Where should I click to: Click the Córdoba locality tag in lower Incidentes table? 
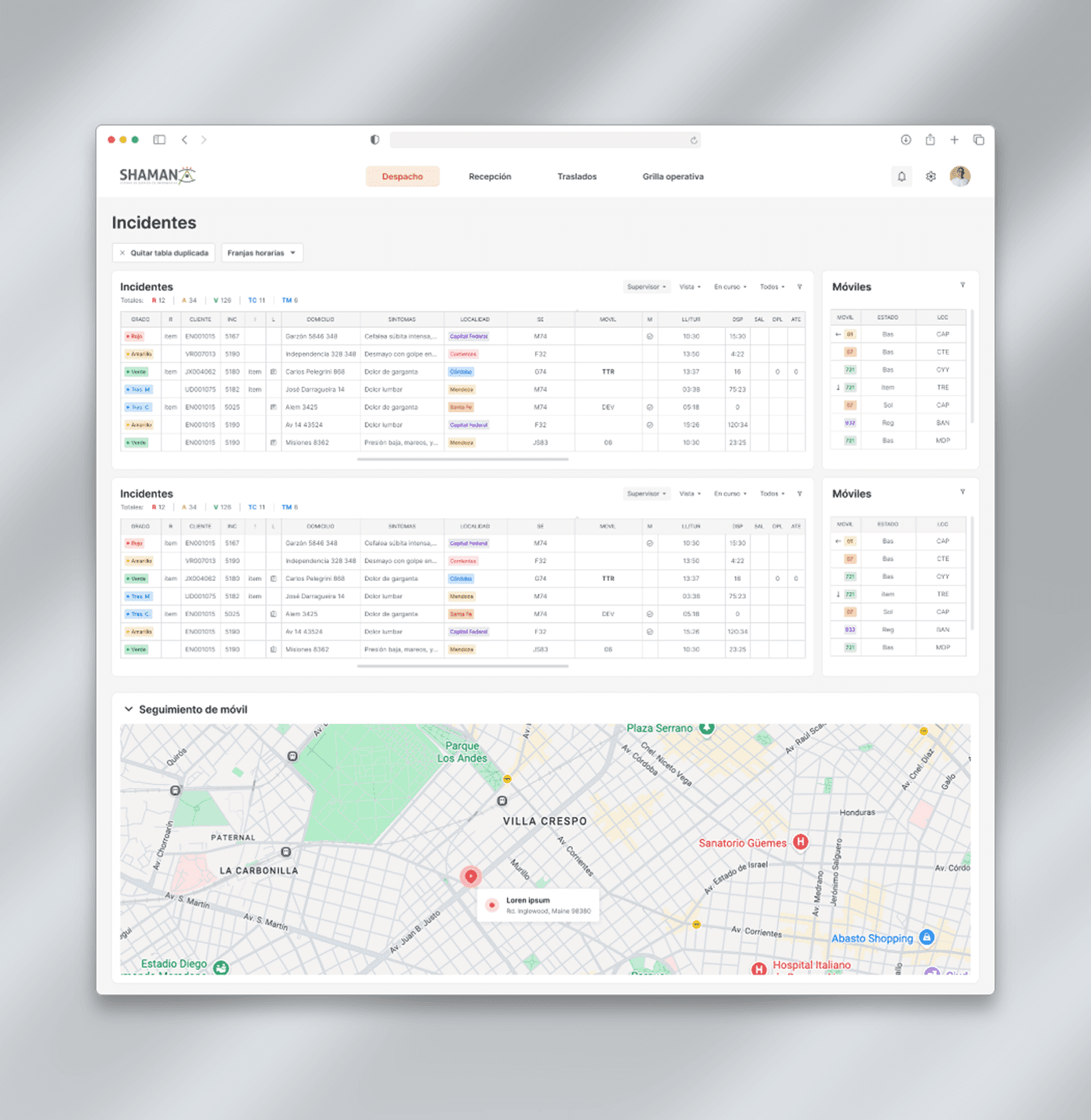pyautogui.click(x=461, y=579)
